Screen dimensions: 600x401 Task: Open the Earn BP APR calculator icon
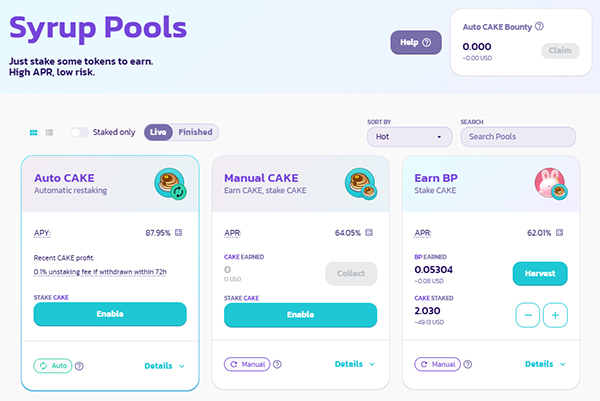[x=559, y=232]
